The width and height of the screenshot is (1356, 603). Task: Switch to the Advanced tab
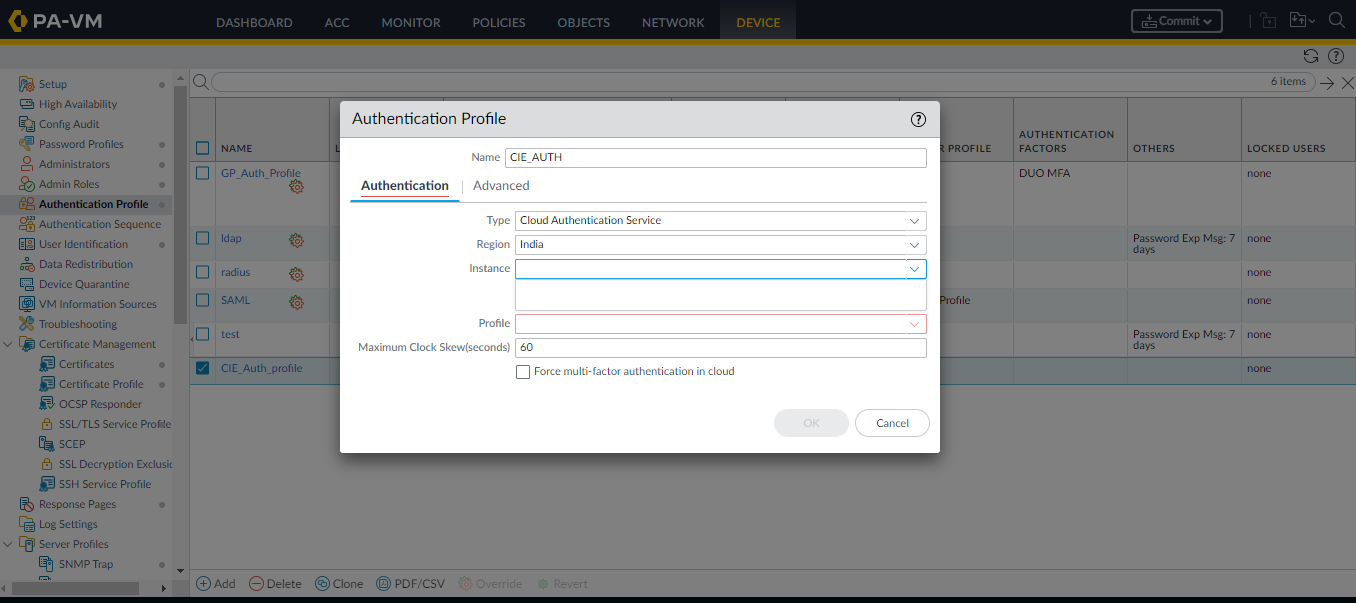[501, 186]
